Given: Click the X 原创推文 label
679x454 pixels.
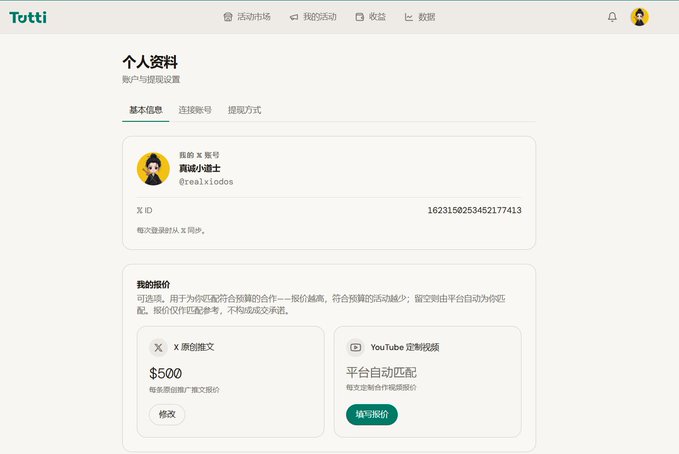Looking at the screenshot, I should coord(194,347).
